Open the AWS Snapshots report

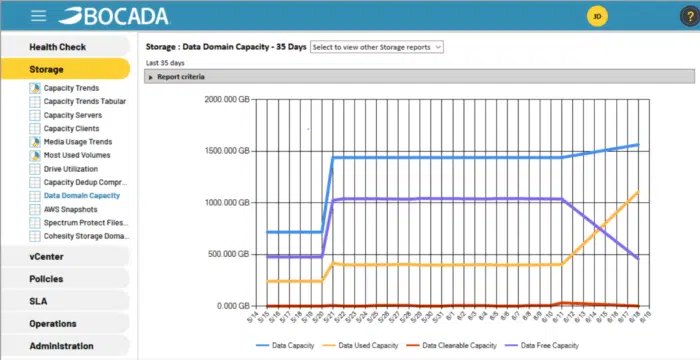pyautogui.click(x=71, y=209)
